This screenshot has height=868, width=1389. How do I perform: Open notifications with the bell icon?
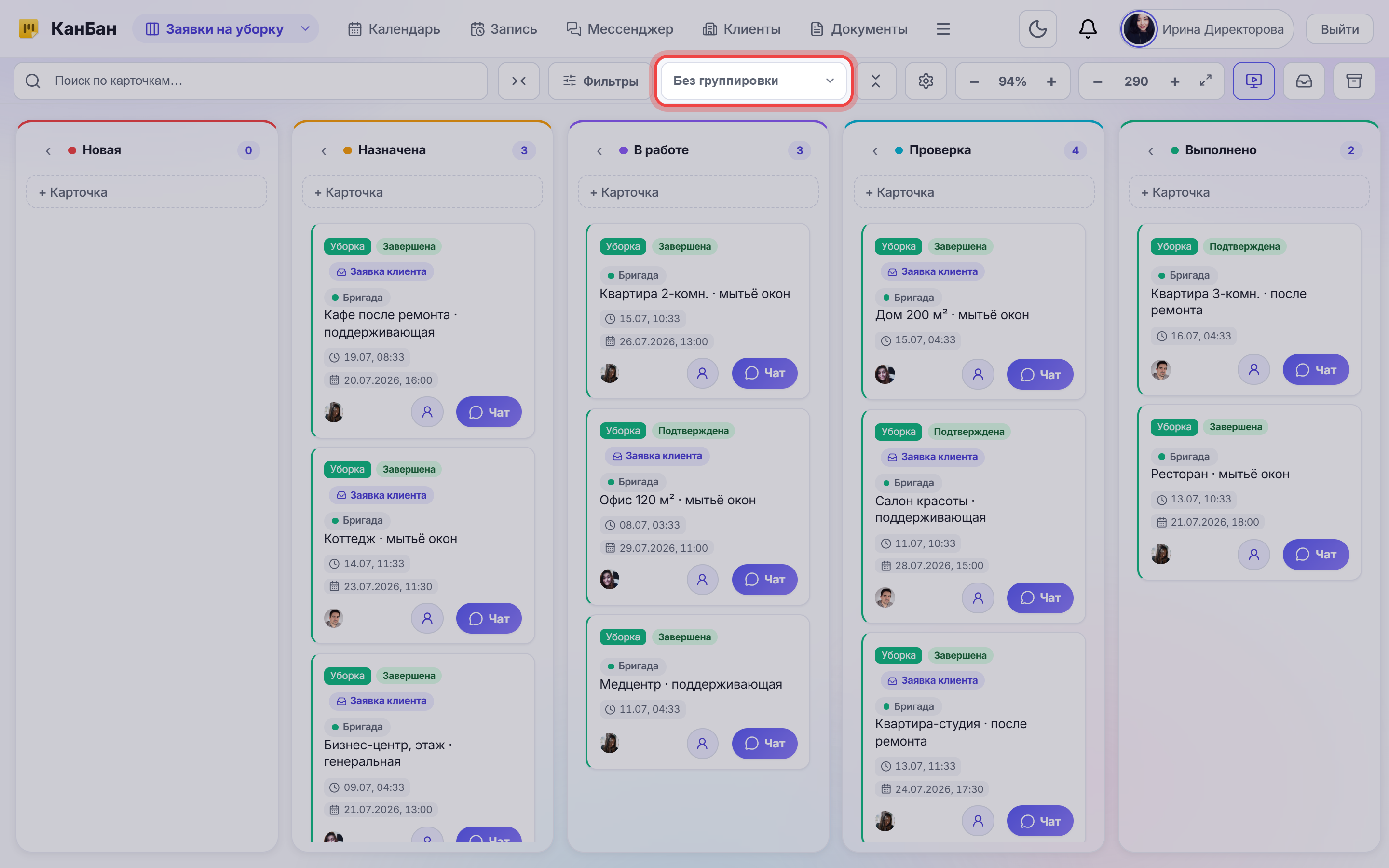(x=1088, y=29)
